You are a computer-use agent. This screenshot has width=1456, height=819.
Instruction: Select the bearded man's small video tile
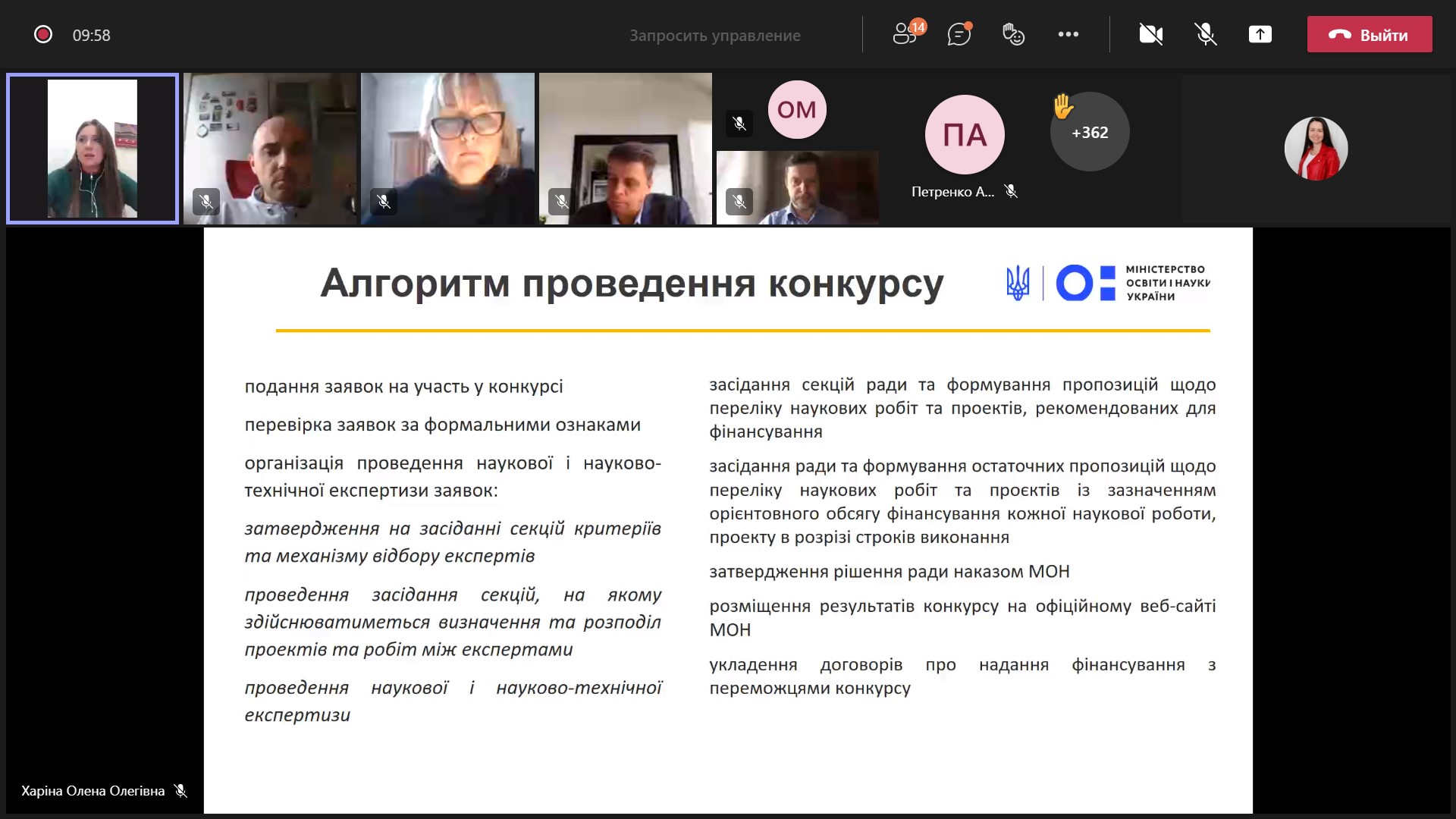[798, 187]
